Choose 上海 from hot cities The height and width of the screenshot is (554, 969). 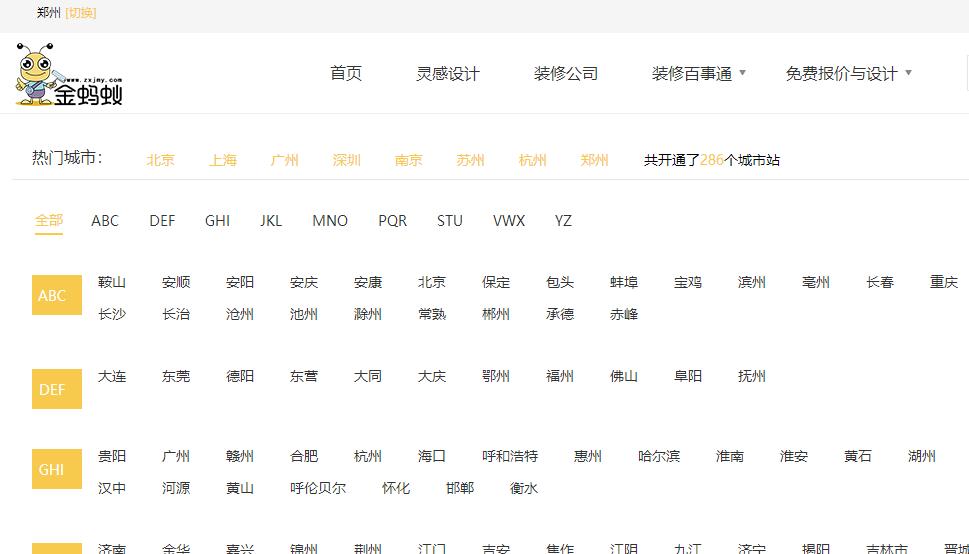click(x=223, y=160)
